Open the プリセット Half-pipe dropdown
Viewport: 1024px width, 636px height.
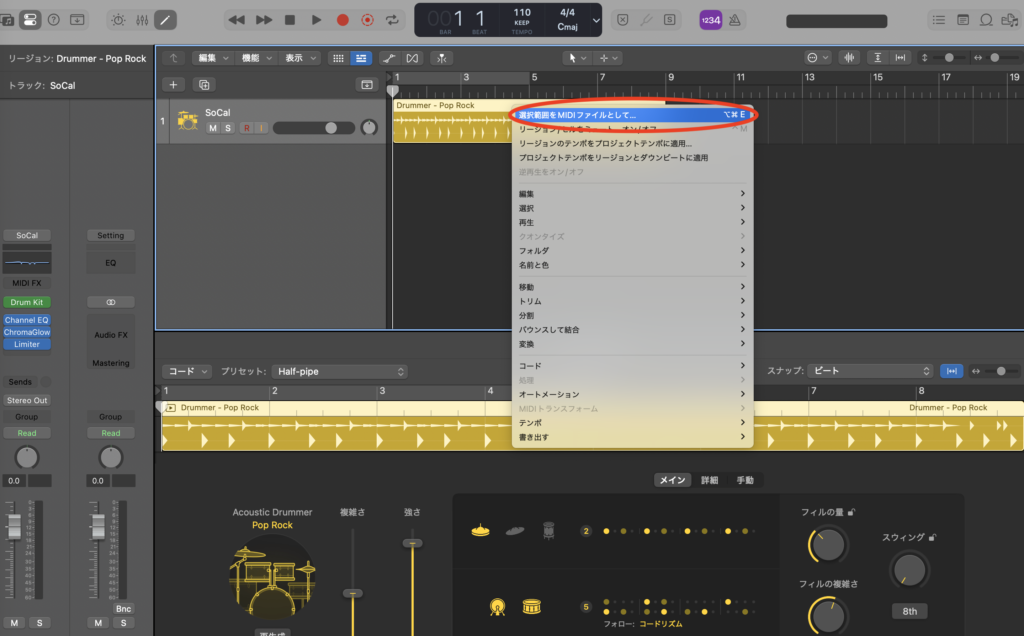click(340, 371)
